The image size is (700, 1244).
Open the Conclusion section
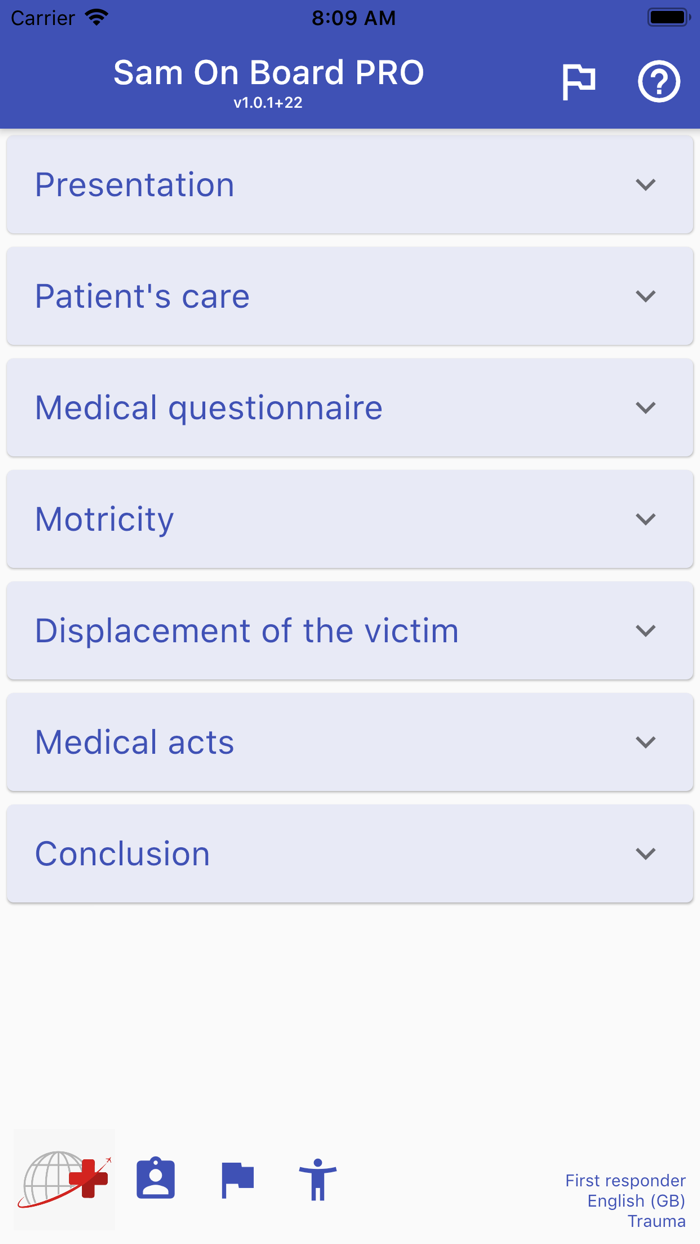pos(123,854)
